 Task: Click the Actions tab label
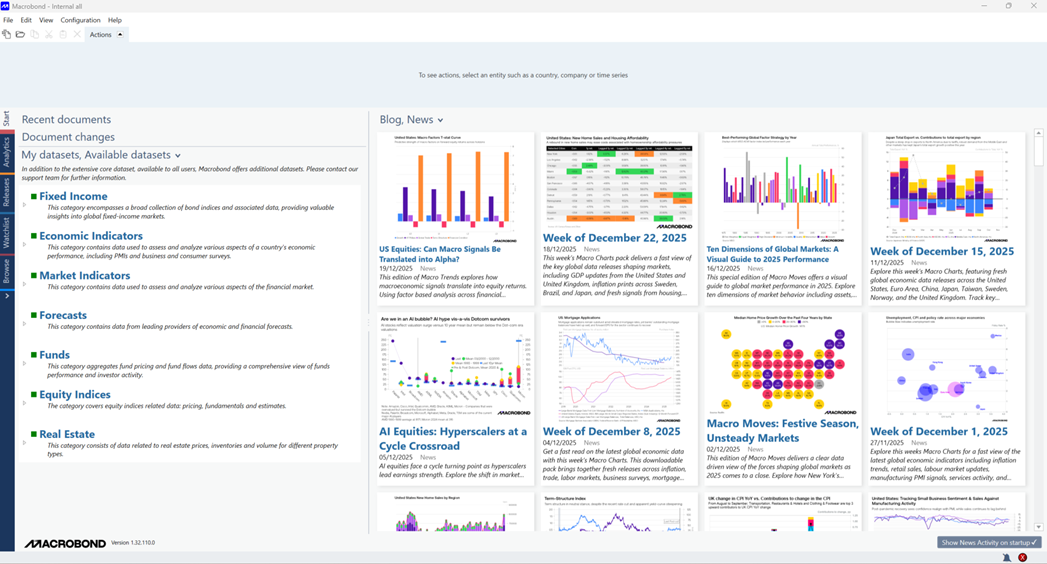(101, 35)
